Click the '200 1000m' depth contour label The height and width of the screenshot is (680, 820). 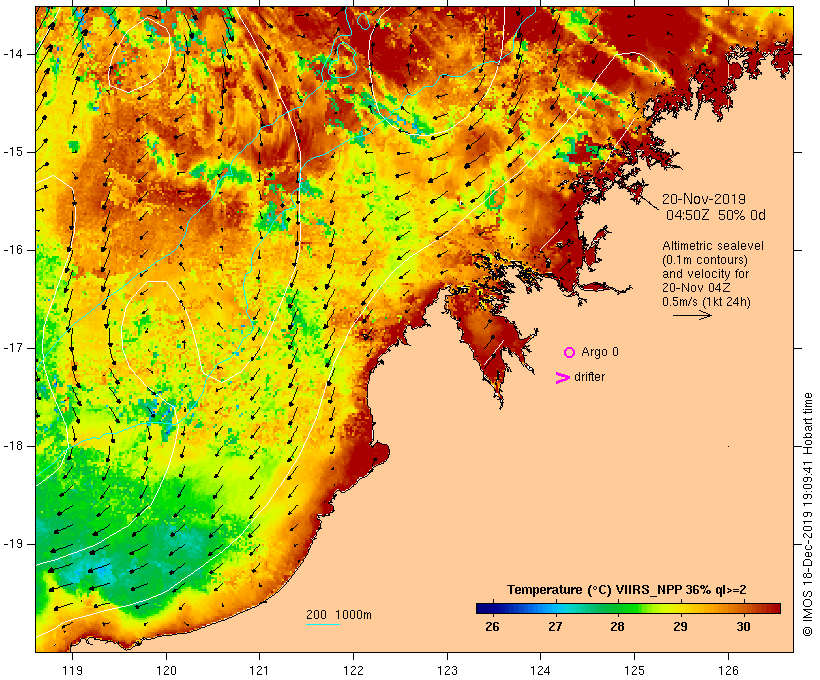click(339, 615)
